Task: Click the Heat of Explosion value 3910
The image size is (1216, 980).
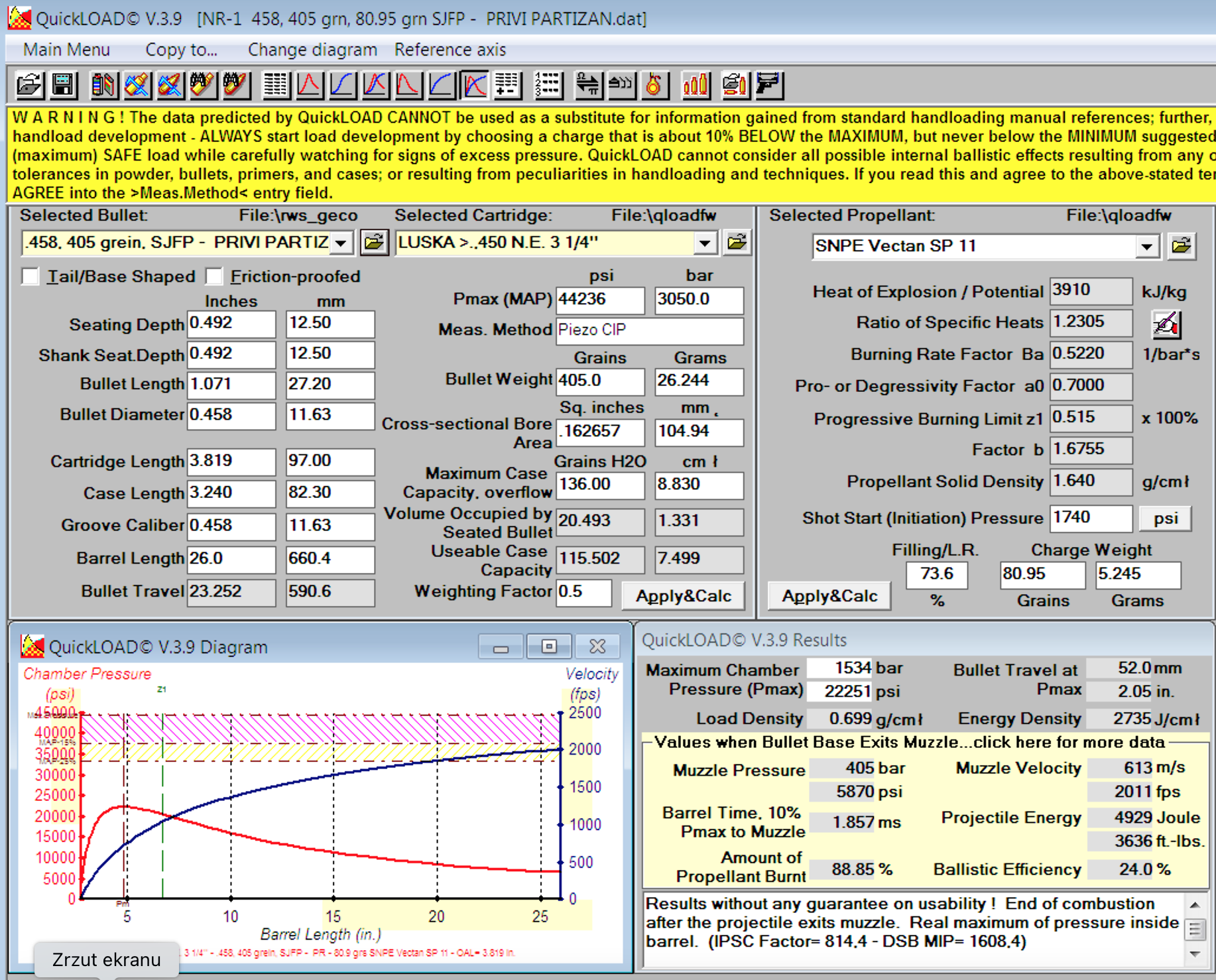Action: tap(1091, 290)
